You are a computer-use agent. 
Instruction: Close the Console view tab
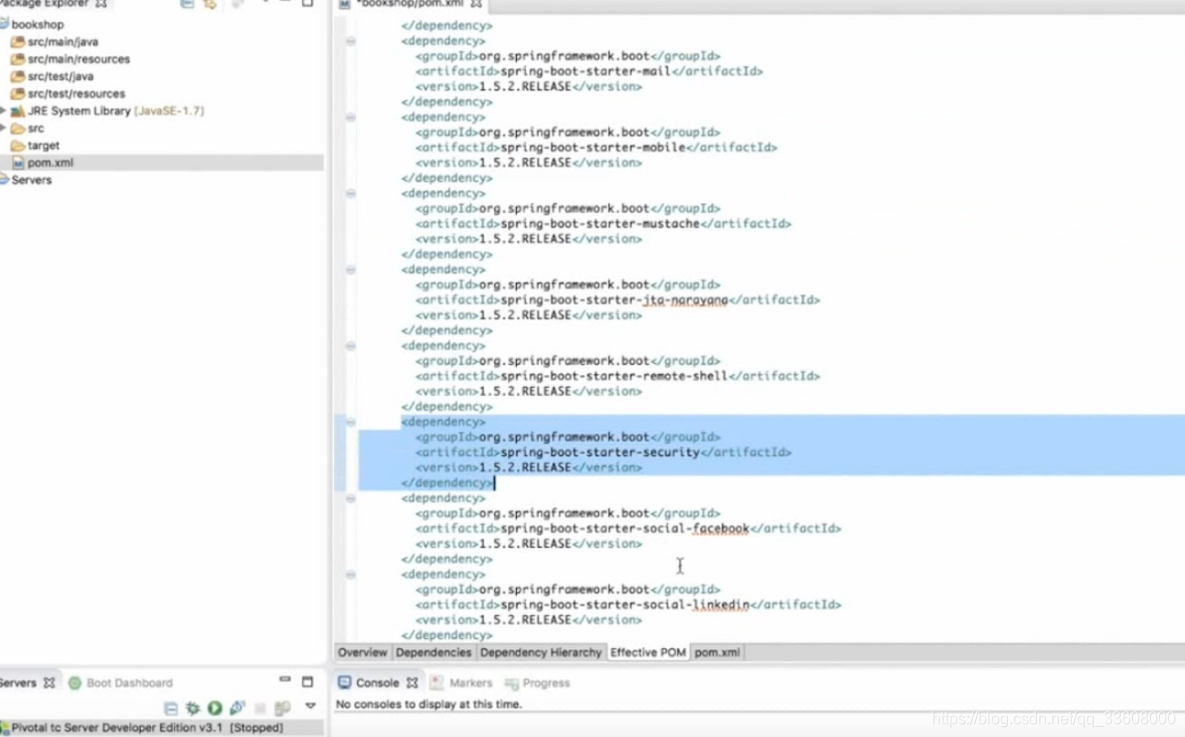point(412,683)
